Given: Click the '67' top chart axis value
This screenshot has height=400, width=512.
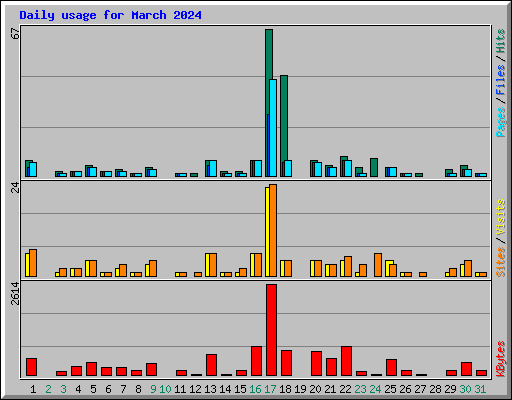Looking at the screenshot, I should click(15, 34).
